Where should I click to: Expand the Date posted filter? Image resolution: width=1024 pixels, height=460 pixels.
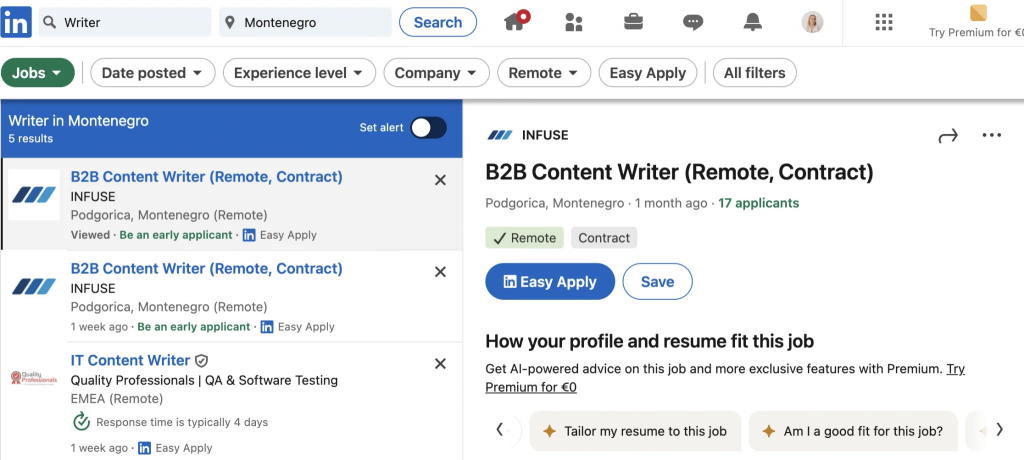(x=153, y=73)
